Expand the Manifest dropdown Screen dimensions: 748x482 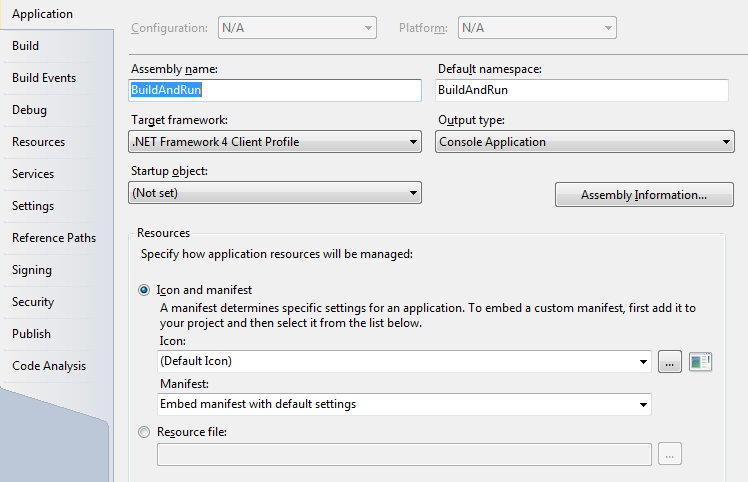(x=404, y=404)
